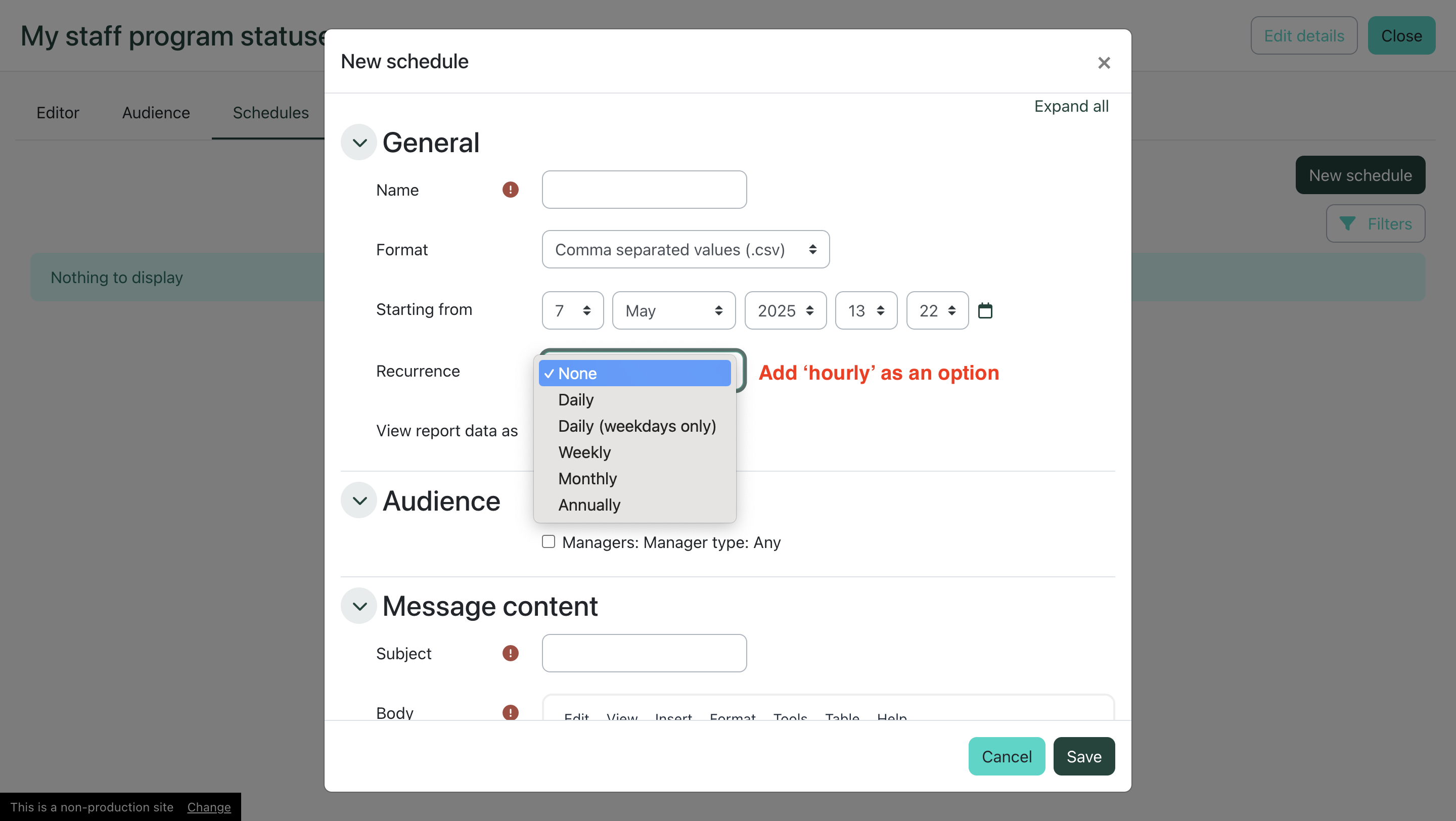Select None in Recurrence list
The image size is (1456, 821).
(634, 373)
